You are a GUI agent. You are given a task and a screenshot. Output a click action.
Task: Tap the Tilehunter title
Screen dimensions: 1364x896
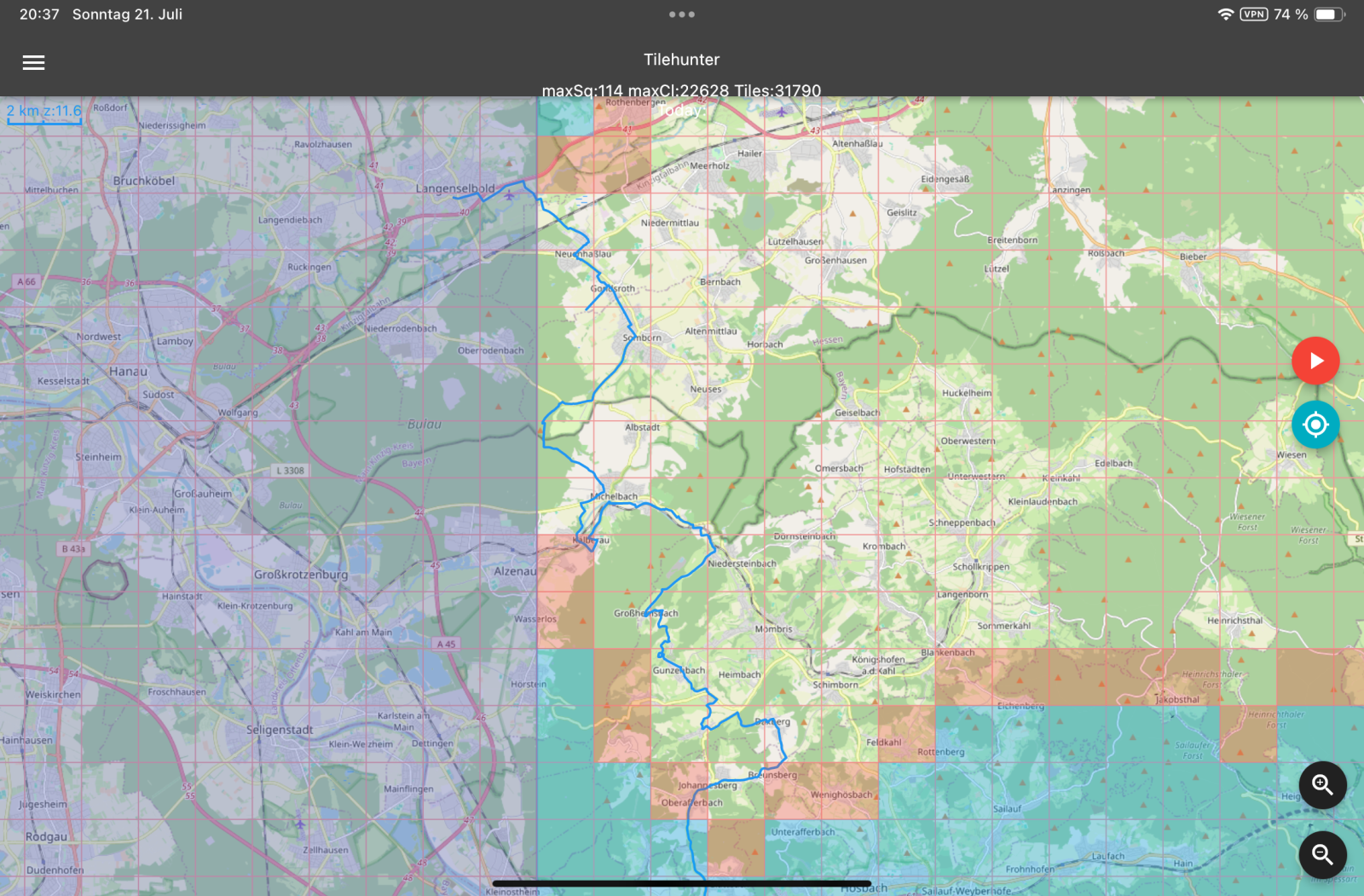click(x=681, y=60)
